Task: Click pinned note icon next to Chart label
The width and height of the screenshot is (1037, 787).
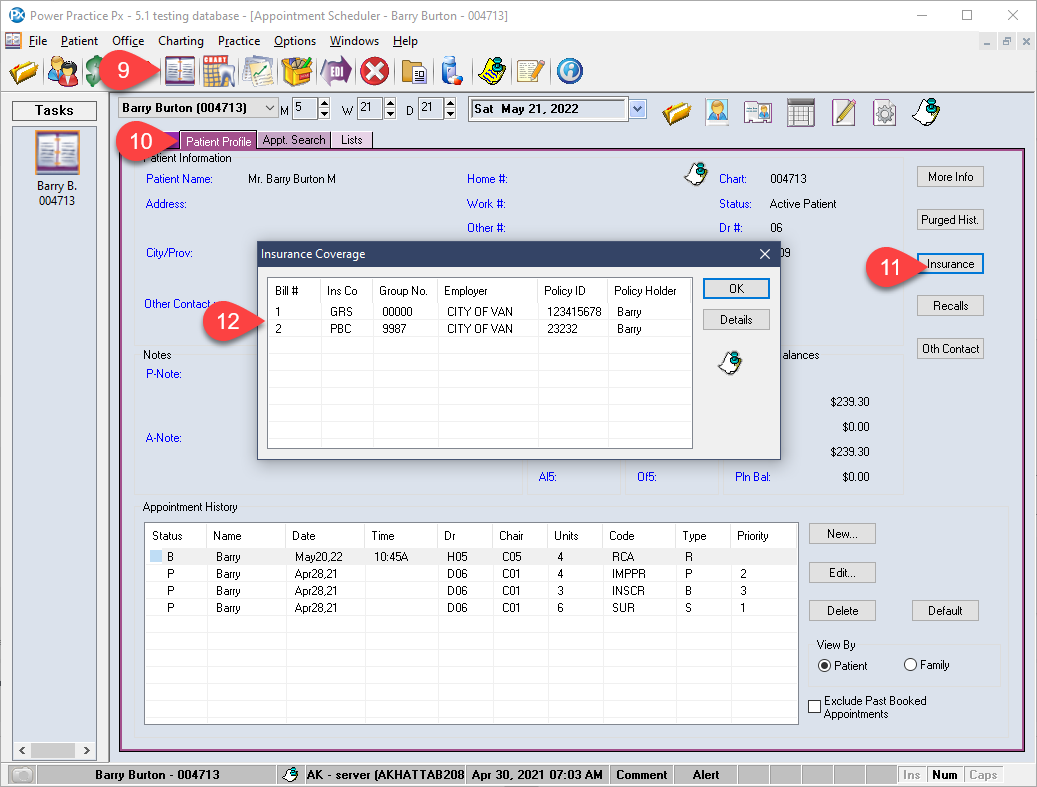Action: click(696, 174)
